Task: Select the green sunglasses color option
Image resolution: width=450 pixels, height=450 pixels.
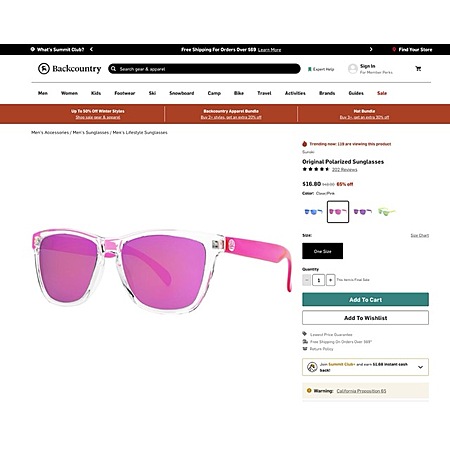Action: [387, 212]
